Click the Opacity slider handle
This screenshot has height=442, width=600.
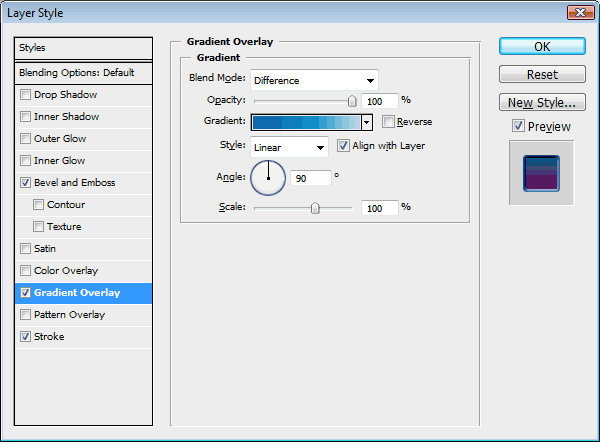click(352, 101)
